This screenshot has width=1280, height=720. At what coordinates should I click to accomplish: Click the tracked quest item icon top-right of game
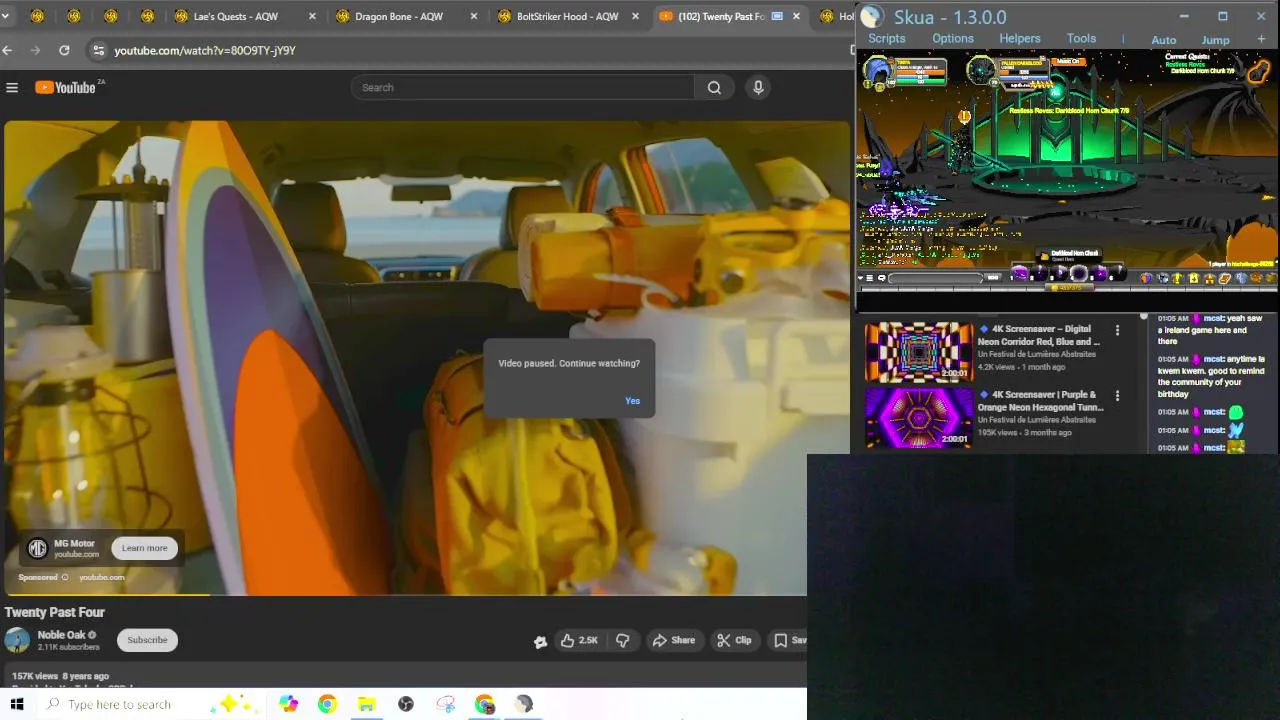(1257, 72)
